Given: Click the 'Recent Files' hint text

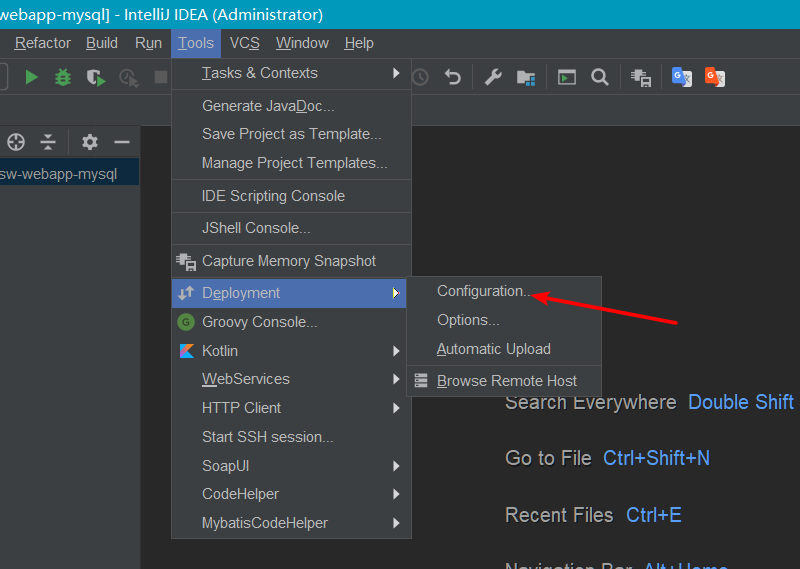Looking at the screenshot, I should click(x=559, y=515).
